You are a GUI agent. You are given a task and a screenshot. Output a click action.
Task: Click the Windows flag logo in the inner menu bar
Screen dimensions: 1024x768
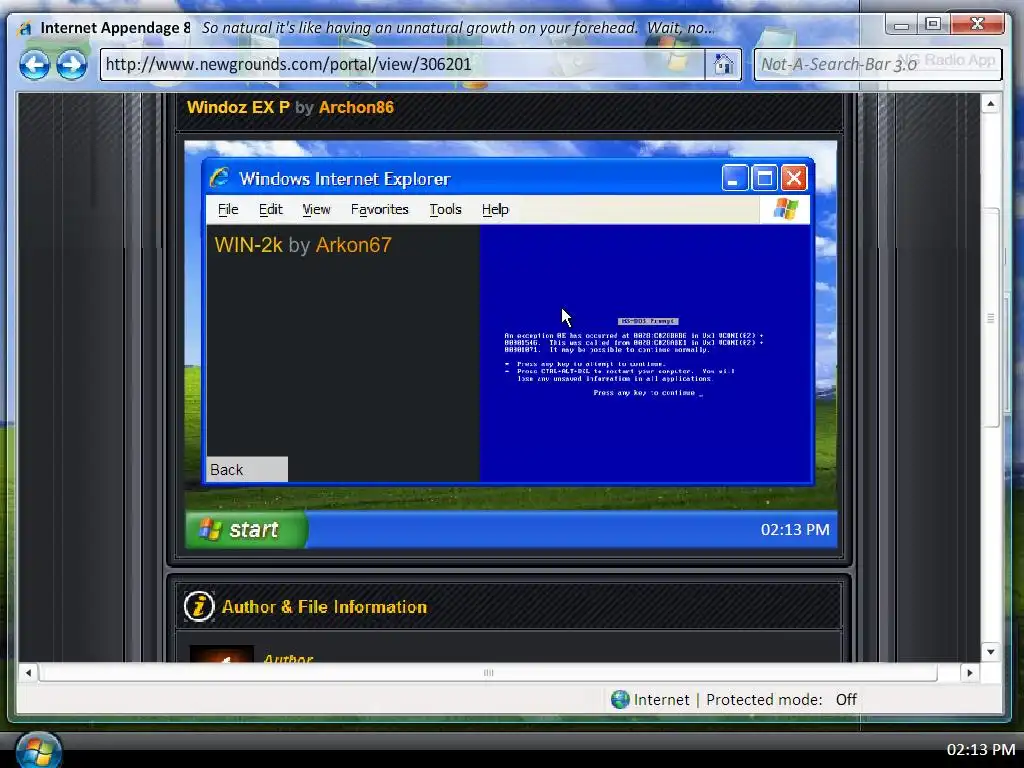click(786, 209)
